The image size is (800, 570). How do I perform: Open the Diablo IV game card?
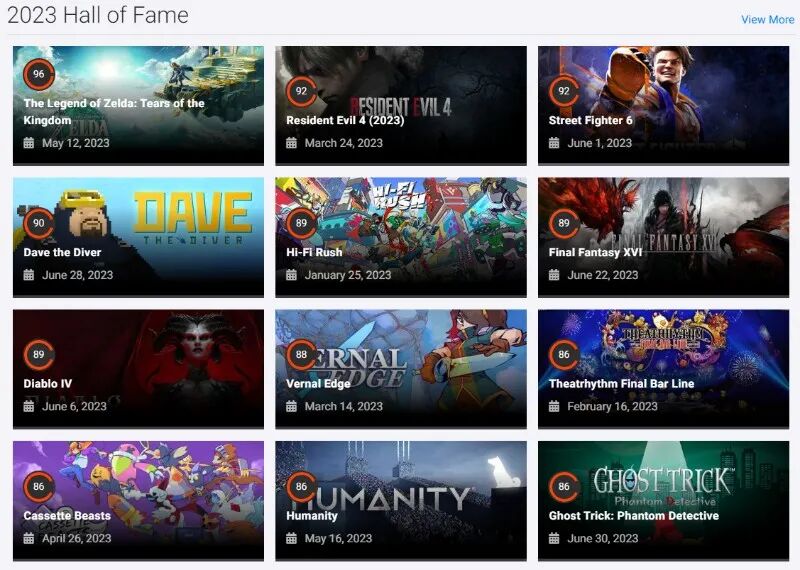[x=138, y=368]
